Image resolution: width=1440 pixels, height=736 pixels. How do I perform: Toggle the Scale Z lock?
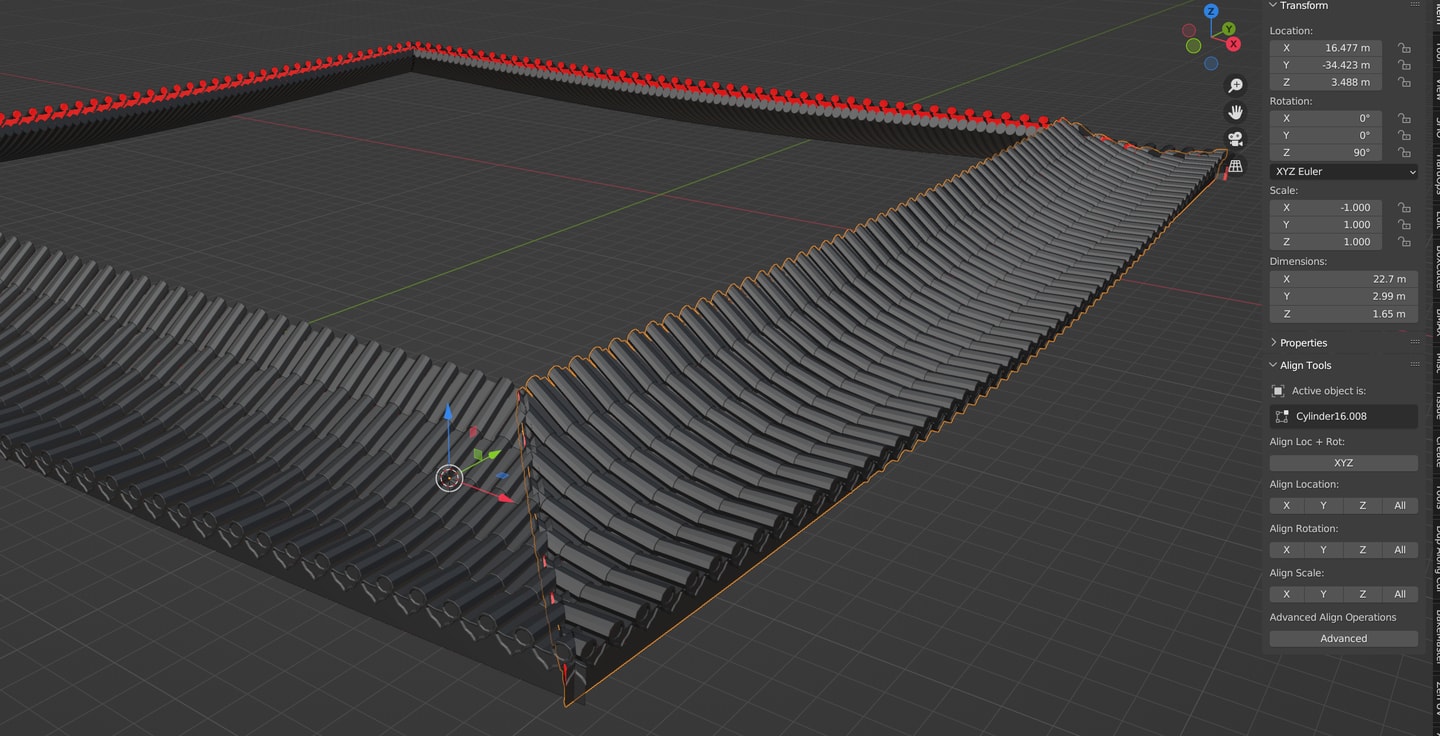point(1404,242)
